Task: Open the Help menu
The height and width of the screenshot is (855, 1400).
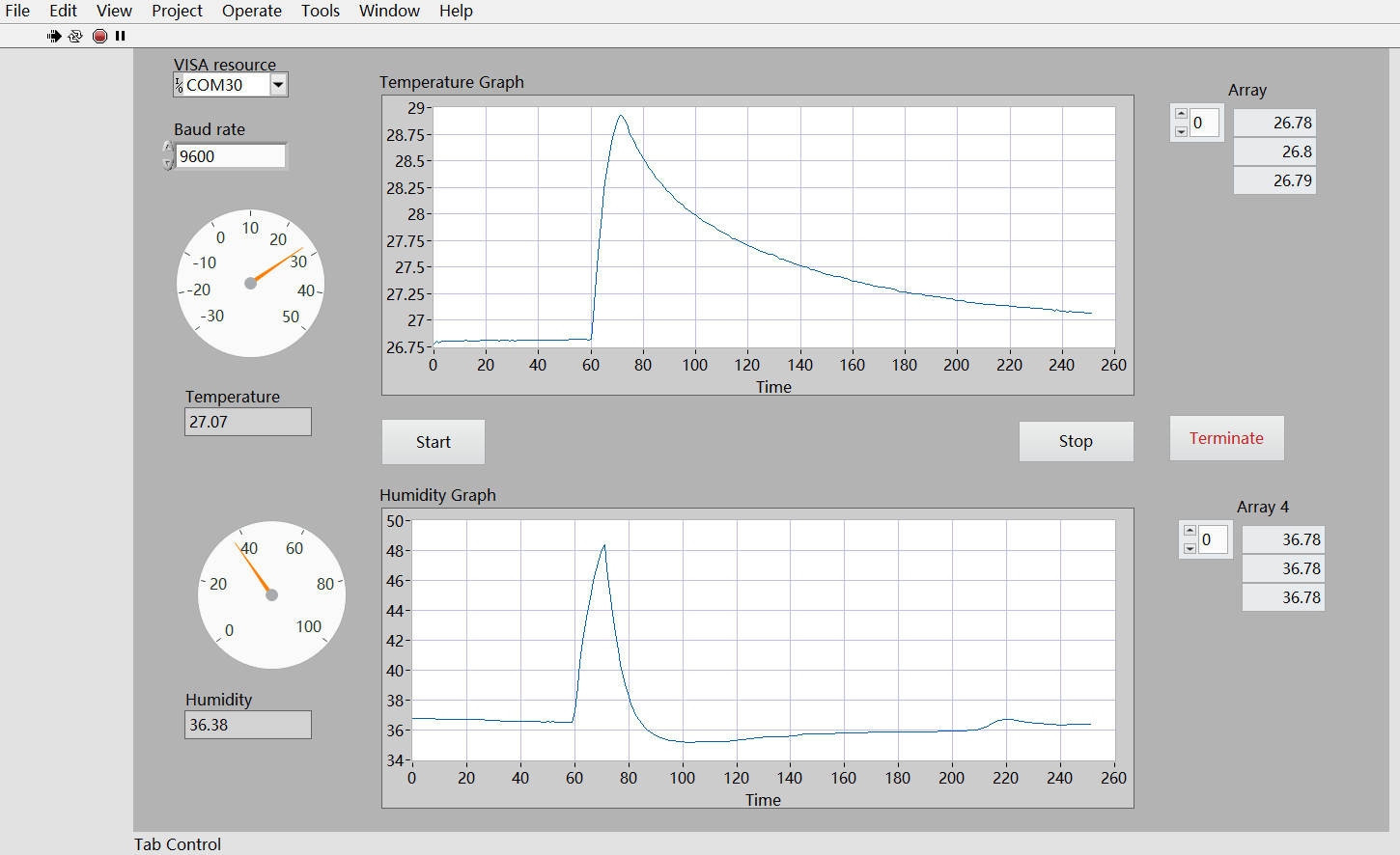Action: click(x=456, y=11)
